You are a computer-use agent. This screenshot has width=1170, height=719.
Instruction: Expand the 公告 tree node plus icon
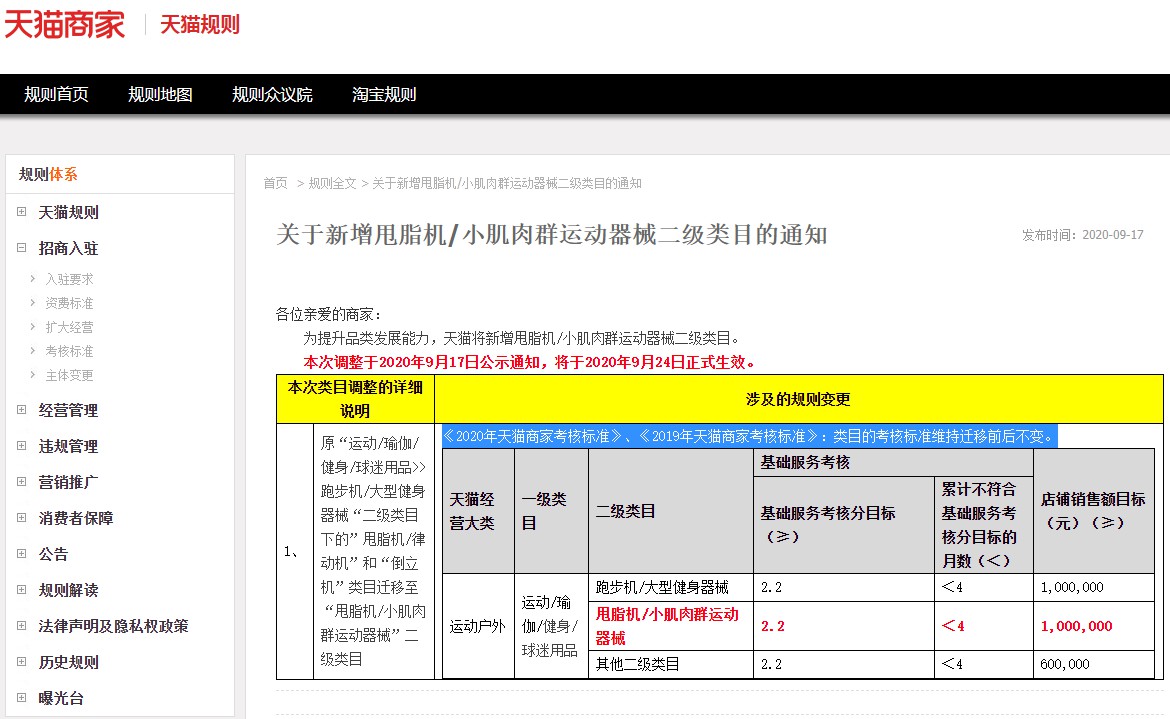point(22,553)
